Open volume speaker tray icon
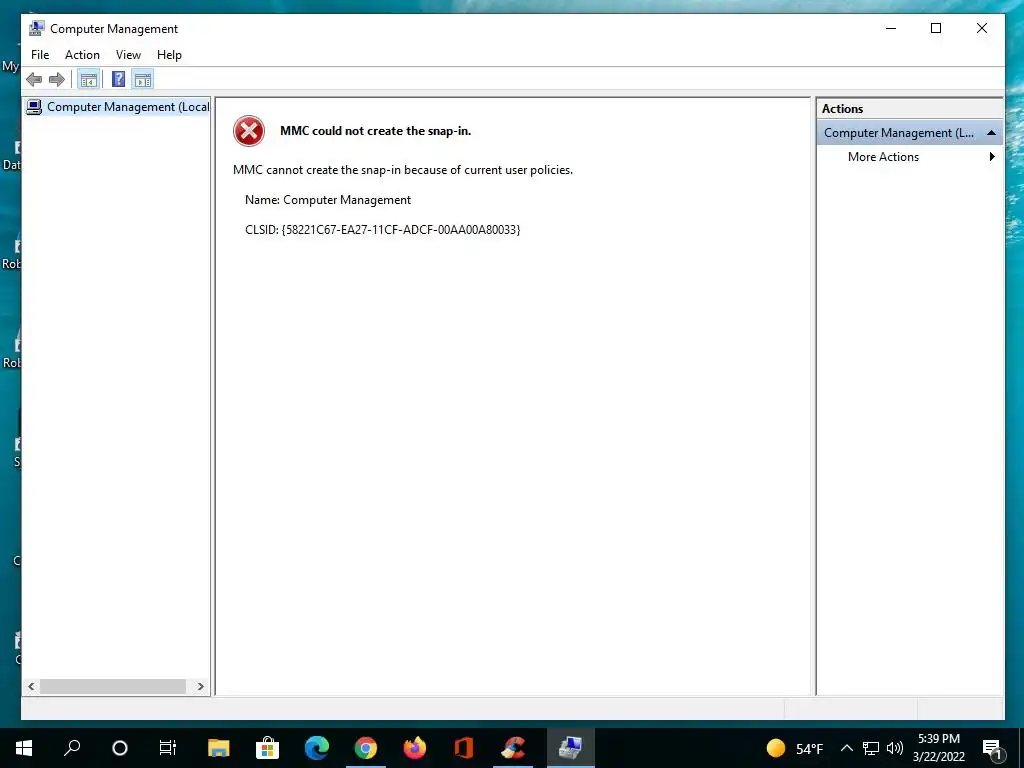 pyautogui.click(x=895, y=748)
